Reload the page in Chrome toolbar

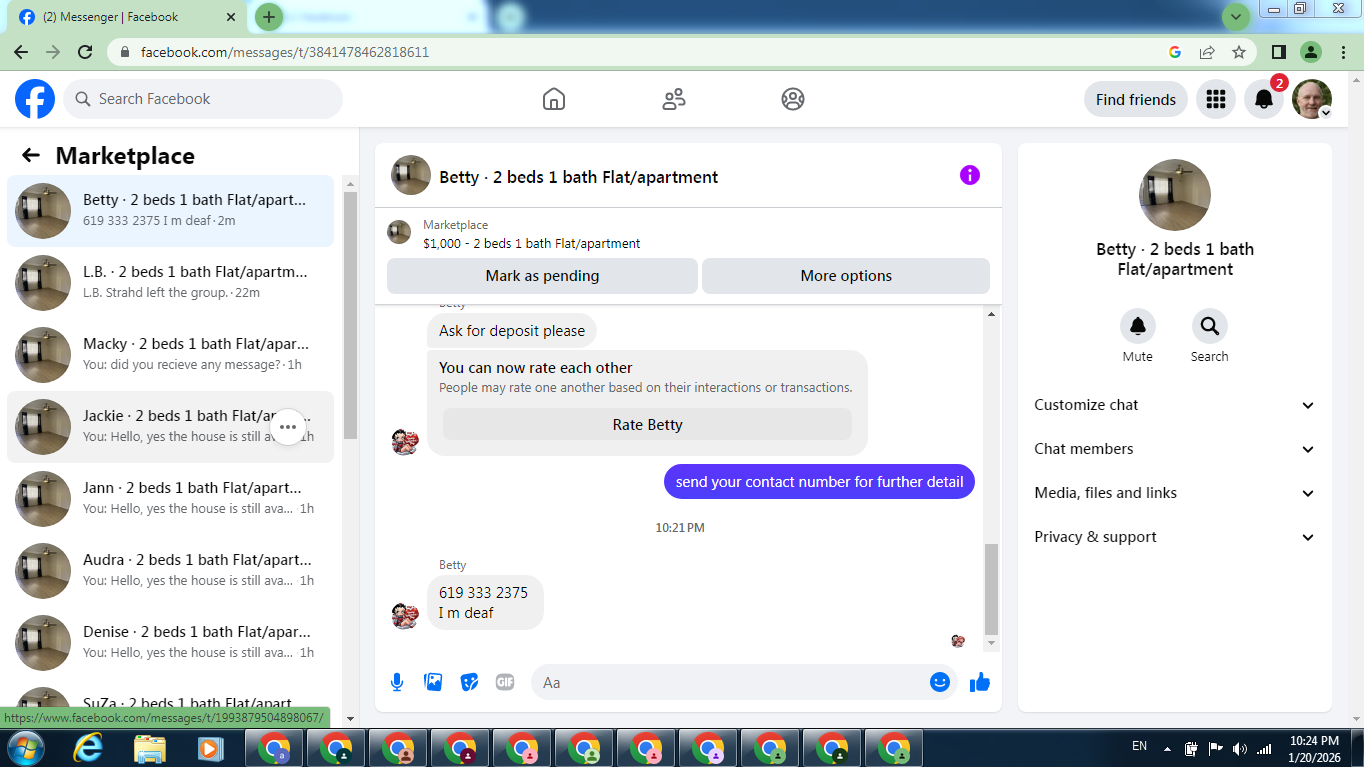pyautogui.click(x=86, y=52)
